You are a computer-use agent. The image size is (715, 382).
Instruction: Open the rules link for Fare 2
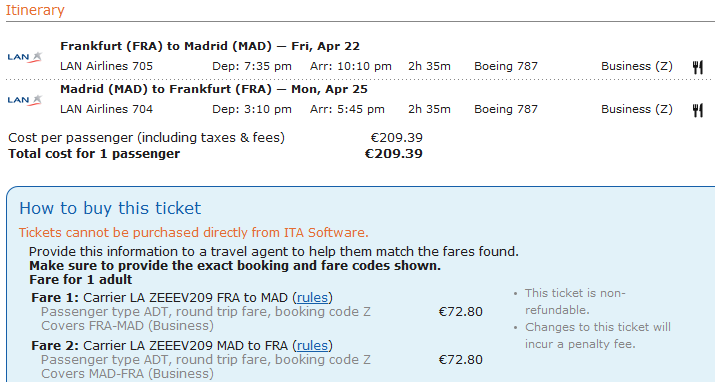312,346
